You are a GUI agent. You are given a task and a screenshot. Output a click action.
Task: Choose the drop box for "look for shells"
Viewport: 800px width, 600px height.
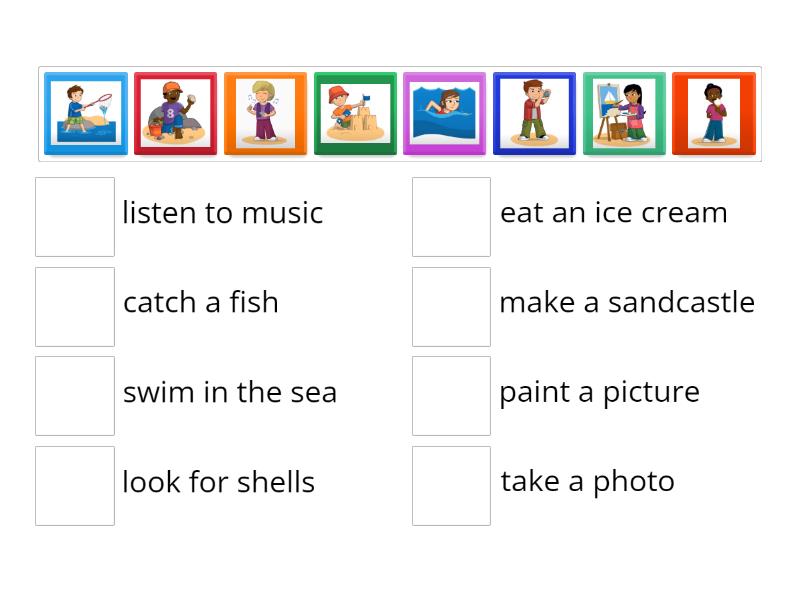pos(75,486)
